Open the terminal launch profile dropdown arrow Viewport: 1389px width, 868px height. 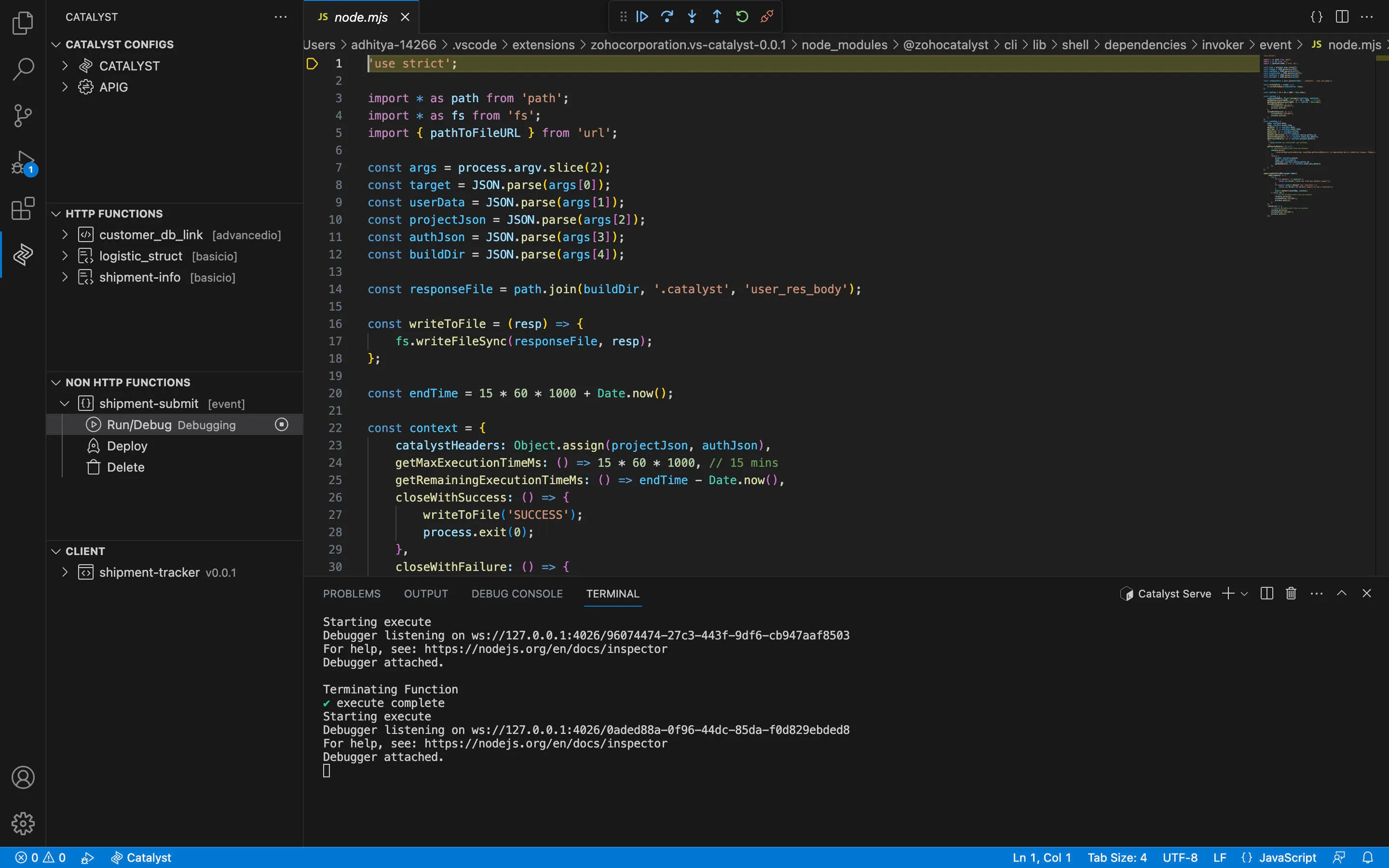point(1244,594)
